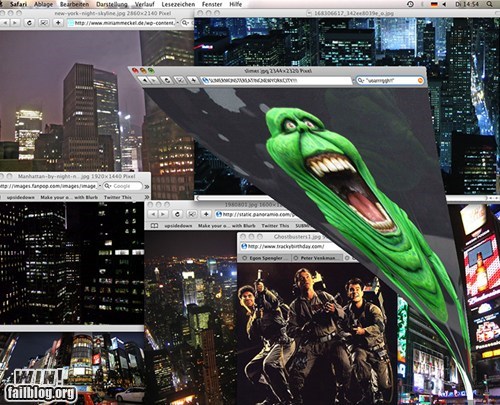Go back in slimer.jpg window
This screenshot has width=500, height=405.
(145, 80)
